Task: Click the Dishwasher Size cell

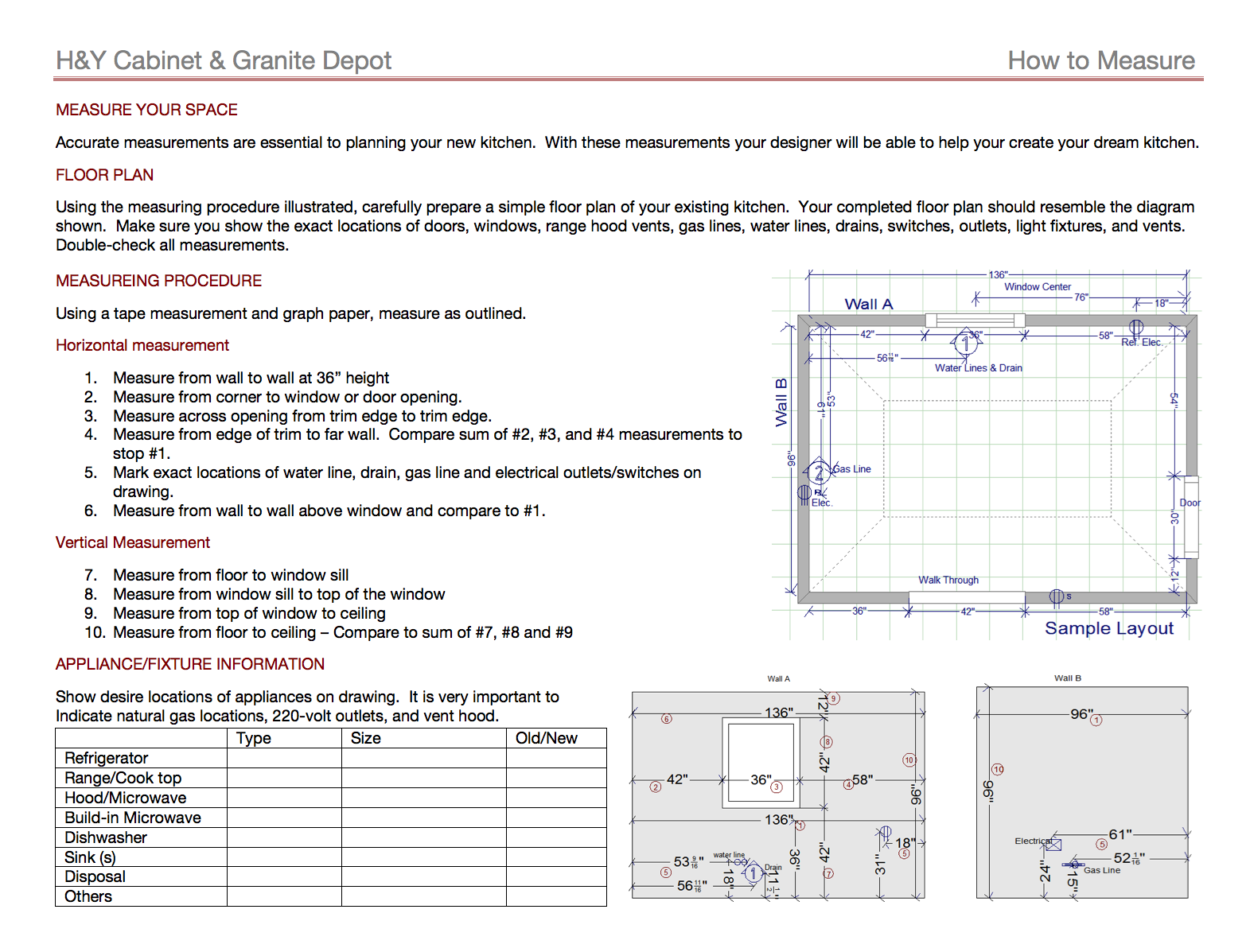Action: click(x=423, y=837)
